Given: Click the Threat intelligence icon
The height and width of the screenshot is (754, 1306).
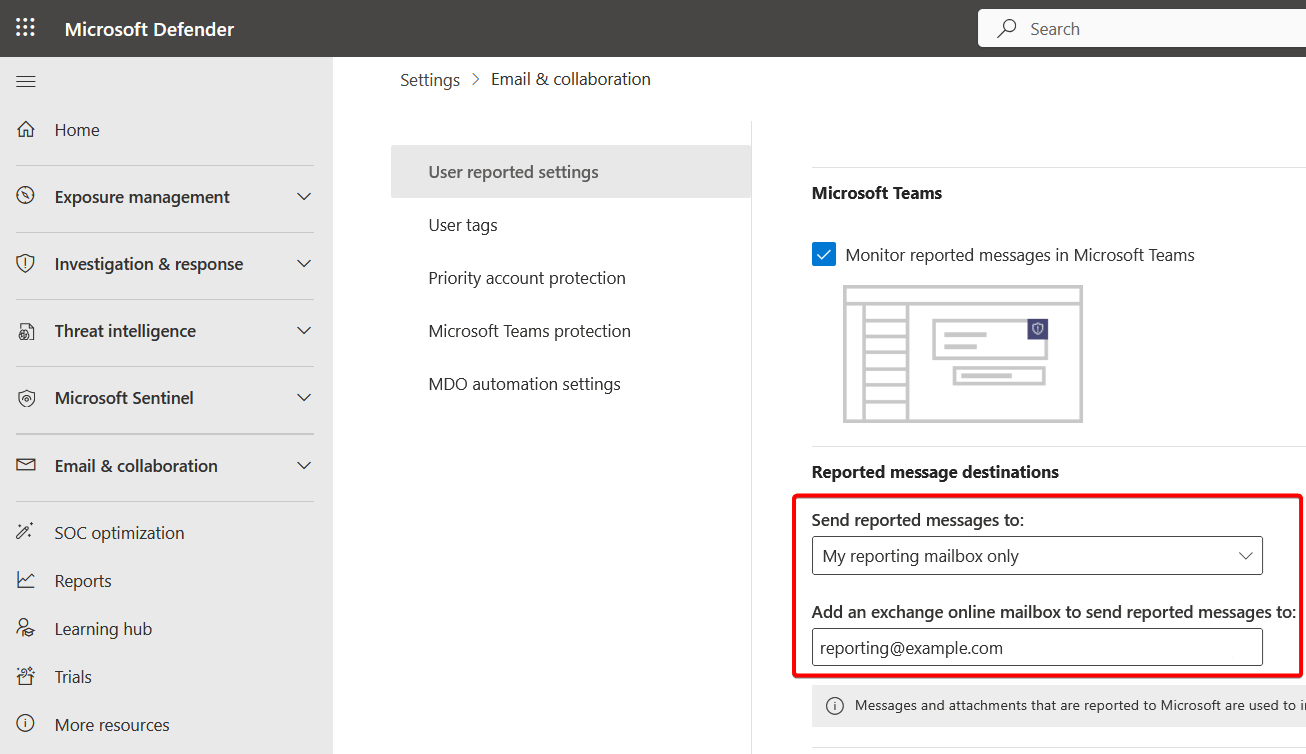Looking at the screenshot, I should 26,331.
